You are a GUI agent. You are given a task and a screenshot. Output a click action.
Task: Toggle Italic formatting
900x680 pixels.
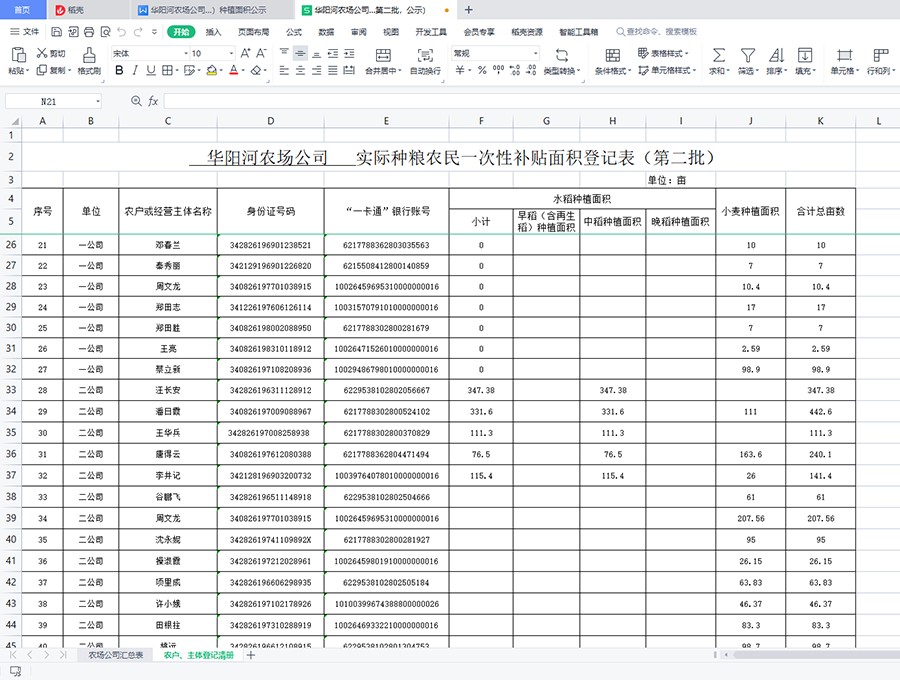[137, 71]
